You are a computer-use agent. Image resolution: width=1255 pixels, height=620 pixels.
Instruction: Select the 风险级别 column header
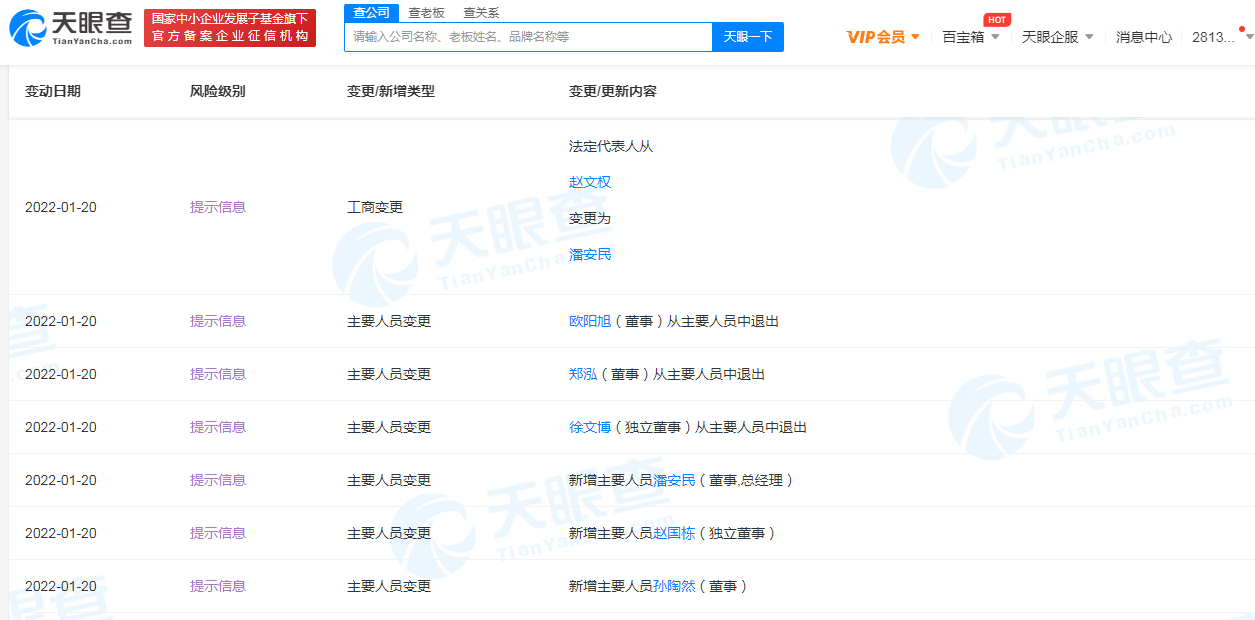218,91
